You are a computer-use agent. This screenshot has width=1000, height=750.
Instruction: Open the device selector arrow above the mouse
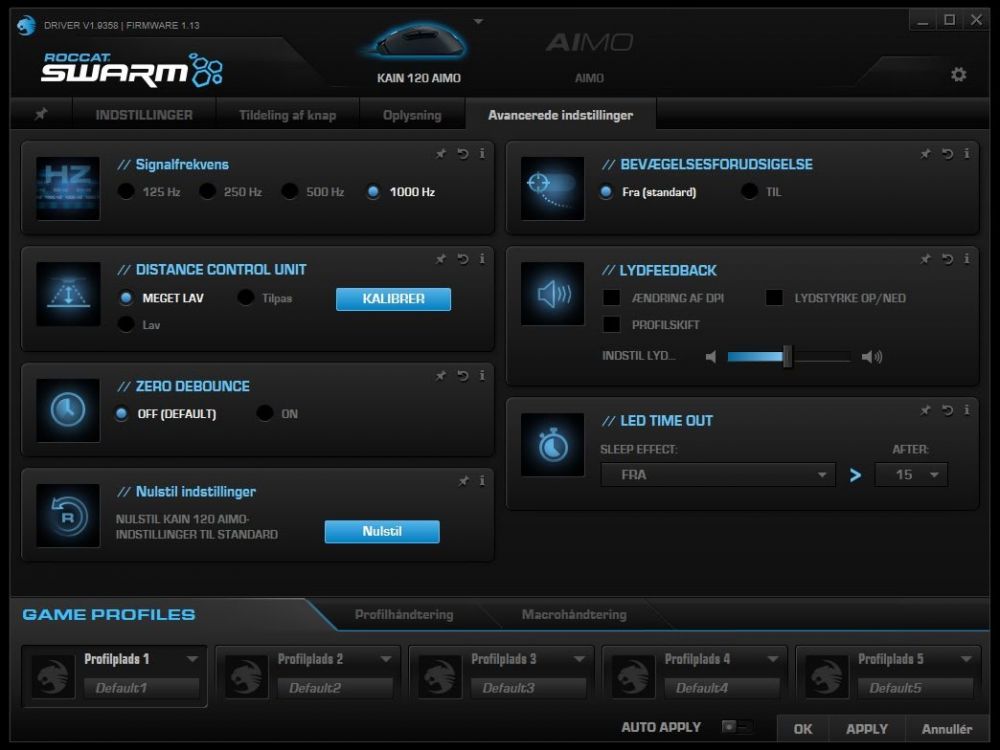(478, 22)
